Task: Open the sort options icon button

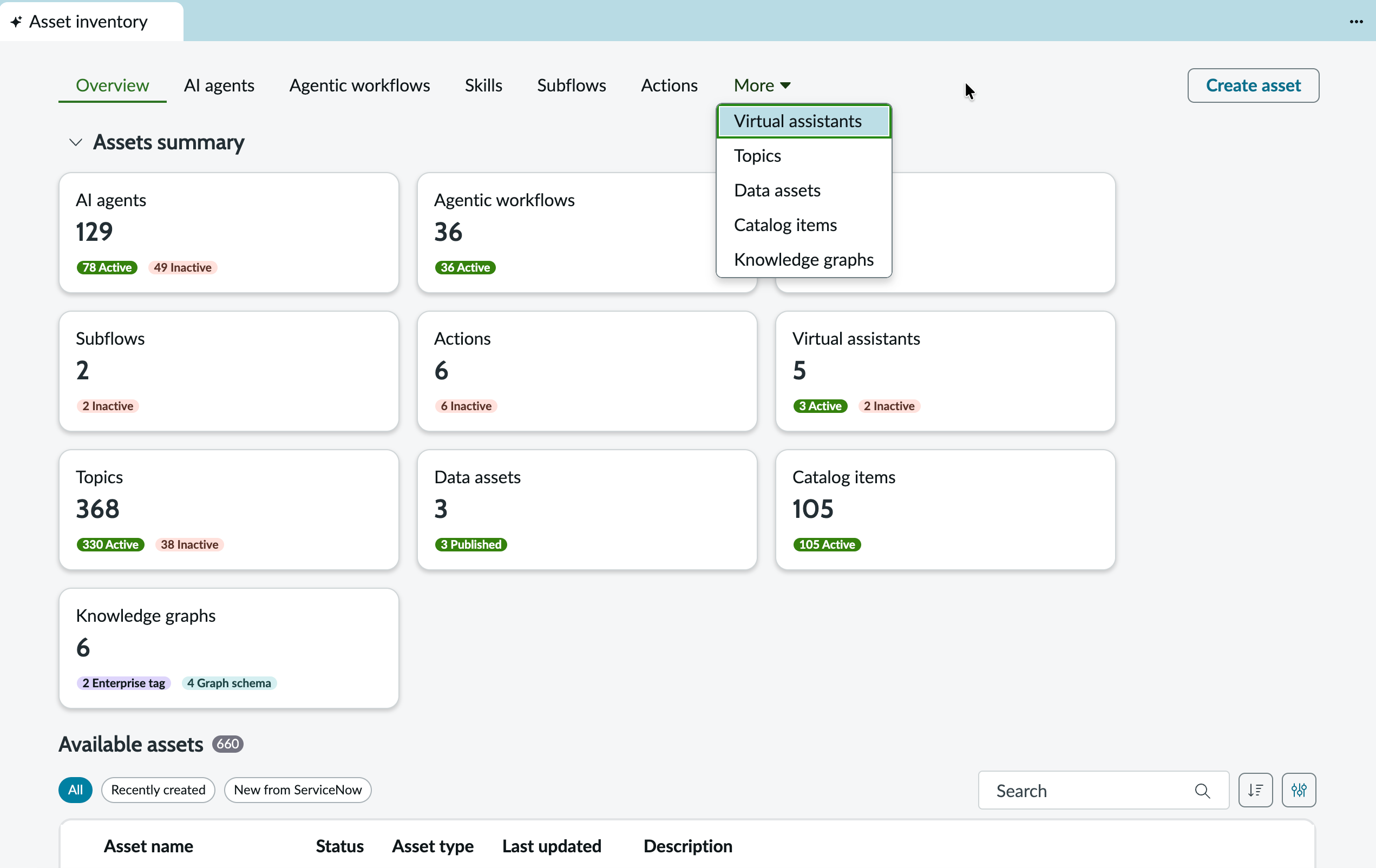Action: click(1255, 790)
